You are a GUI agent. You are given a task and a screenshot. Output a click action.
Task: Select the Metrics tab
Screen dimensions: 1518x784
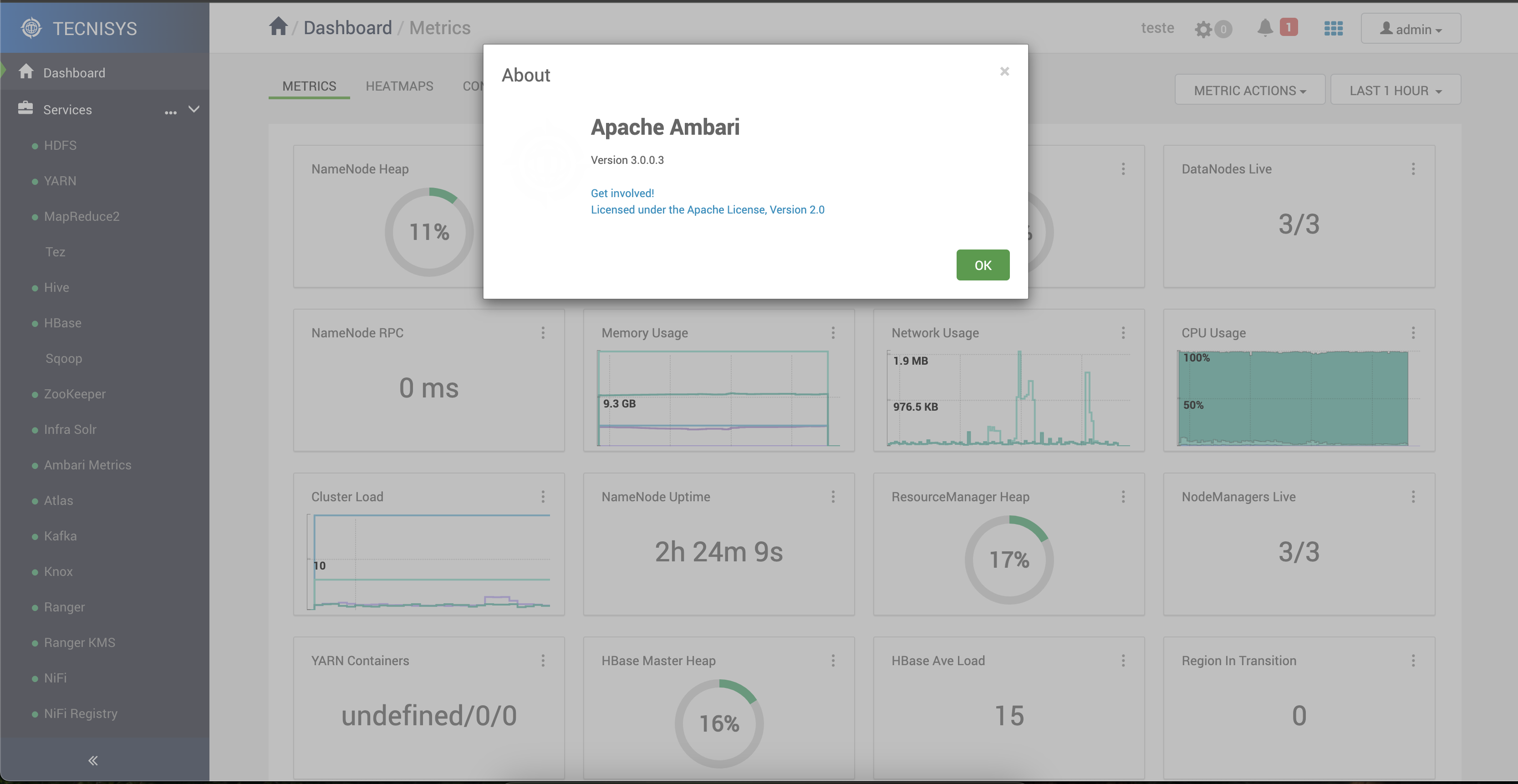pyautogui.click(x=309, y=86)
